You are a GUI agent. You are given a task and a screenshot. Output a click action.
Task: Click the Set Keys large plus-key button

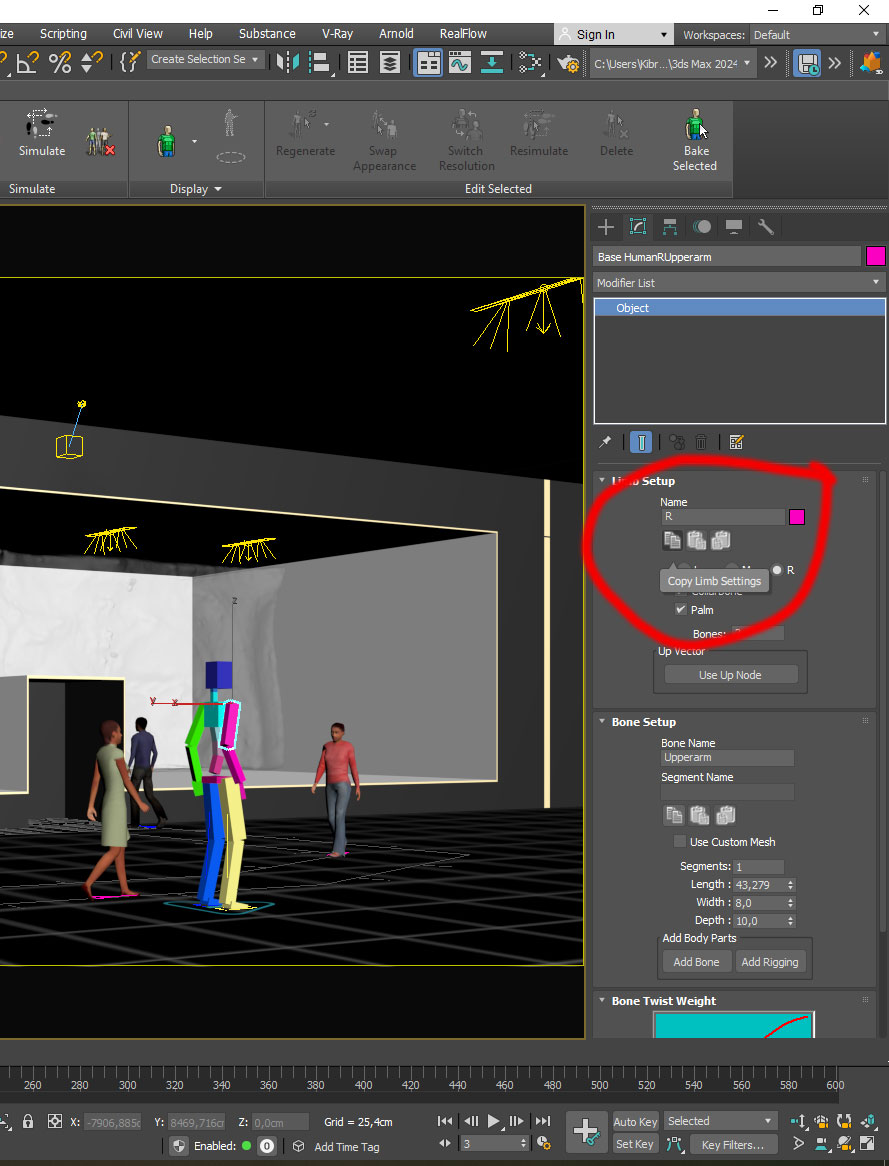click(586, 1132)
